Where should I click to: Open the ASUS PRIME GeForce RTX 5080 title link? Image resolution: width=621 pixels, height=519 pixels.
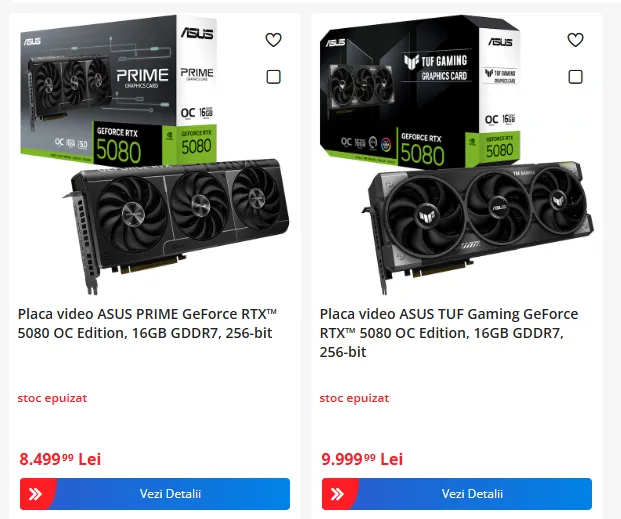[x=147, y=323]
